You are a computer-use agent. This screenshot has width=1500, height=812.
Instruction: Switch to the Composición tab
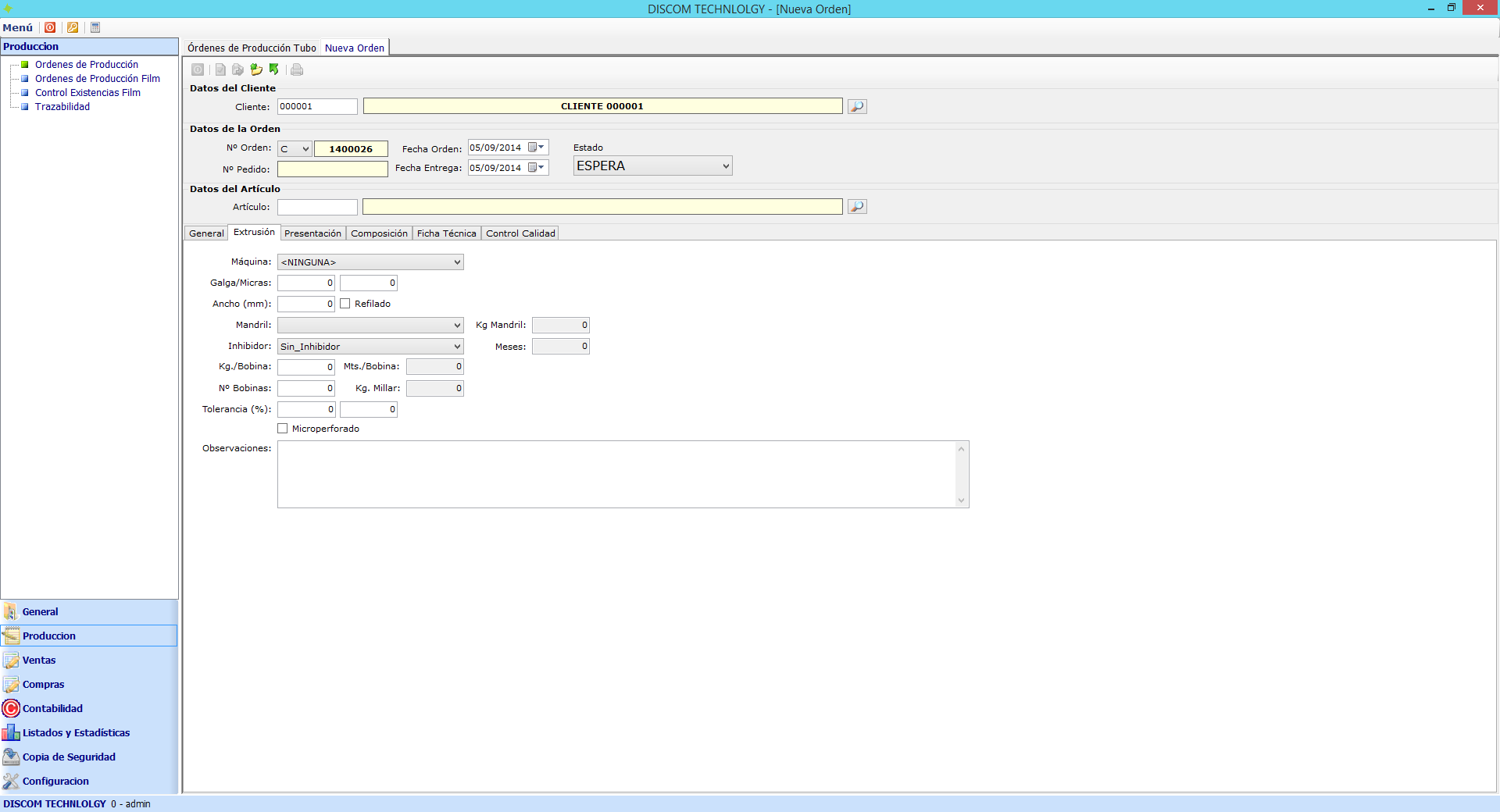tap(379, 233)
